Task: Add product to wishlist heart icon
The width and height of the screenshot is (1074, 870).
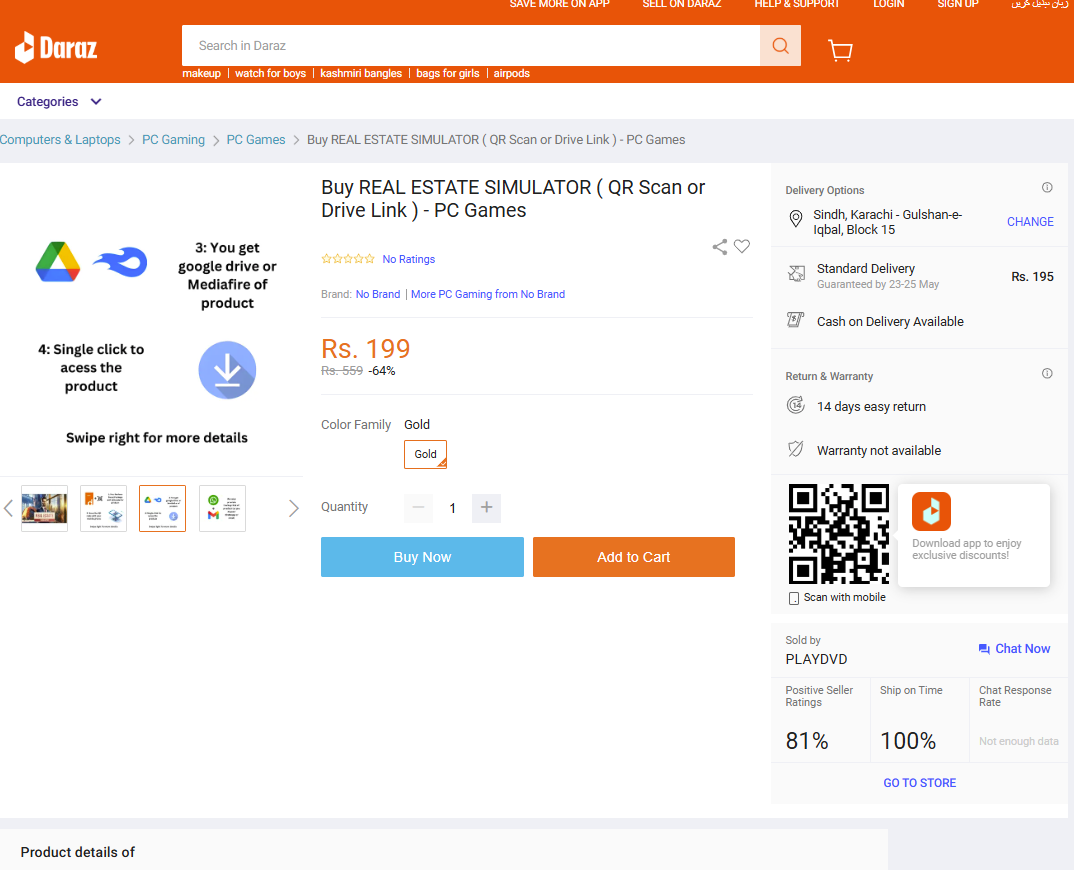Action: 742,246
